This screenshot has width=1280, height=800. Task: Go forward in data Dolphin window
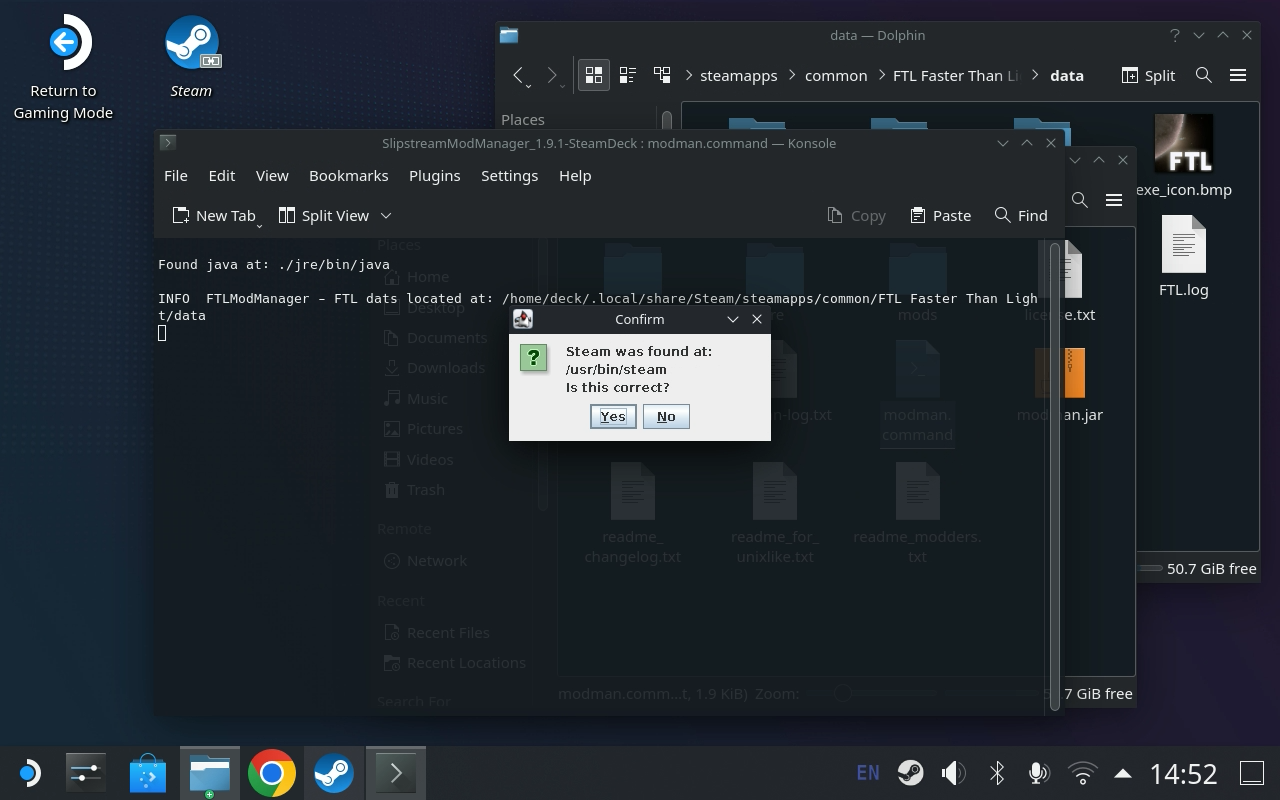click(552, 75)
